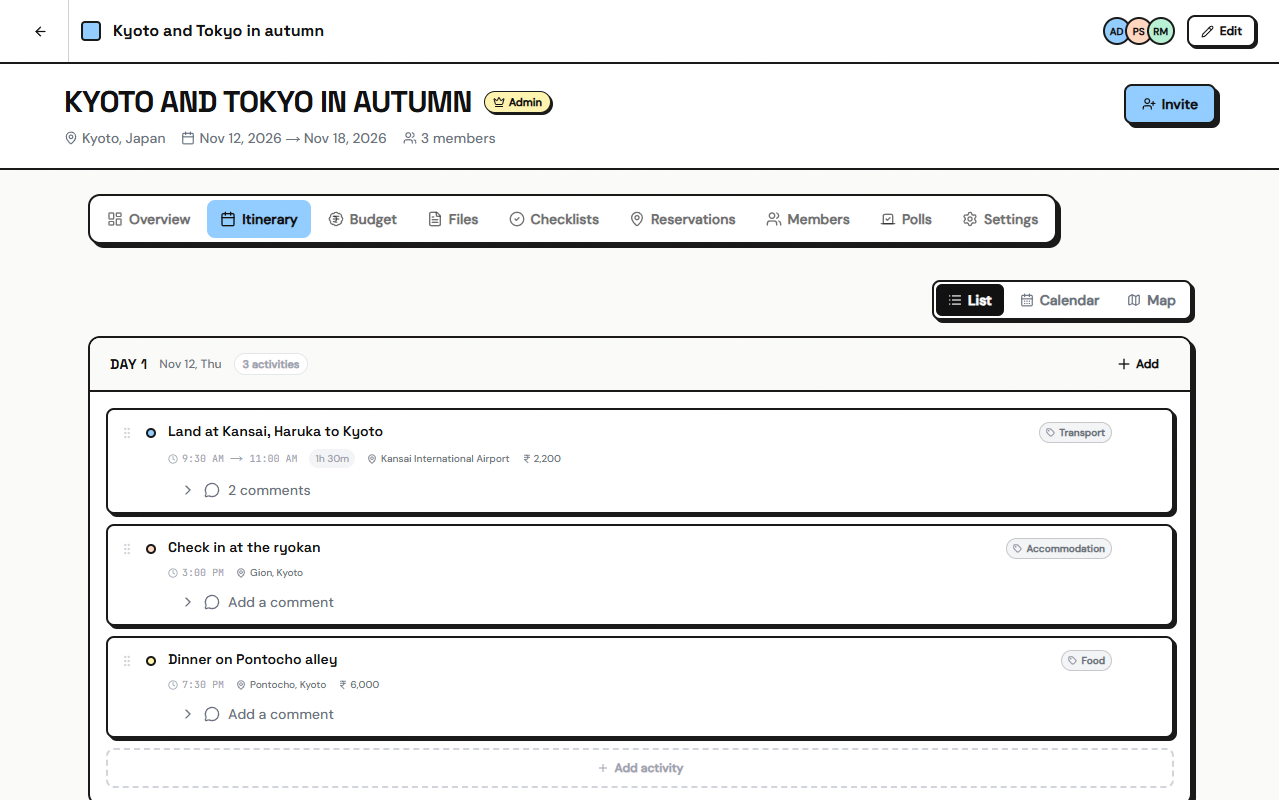Open the Overview tab
Screen dimensions: 1279x800
(x=149, y=219)
